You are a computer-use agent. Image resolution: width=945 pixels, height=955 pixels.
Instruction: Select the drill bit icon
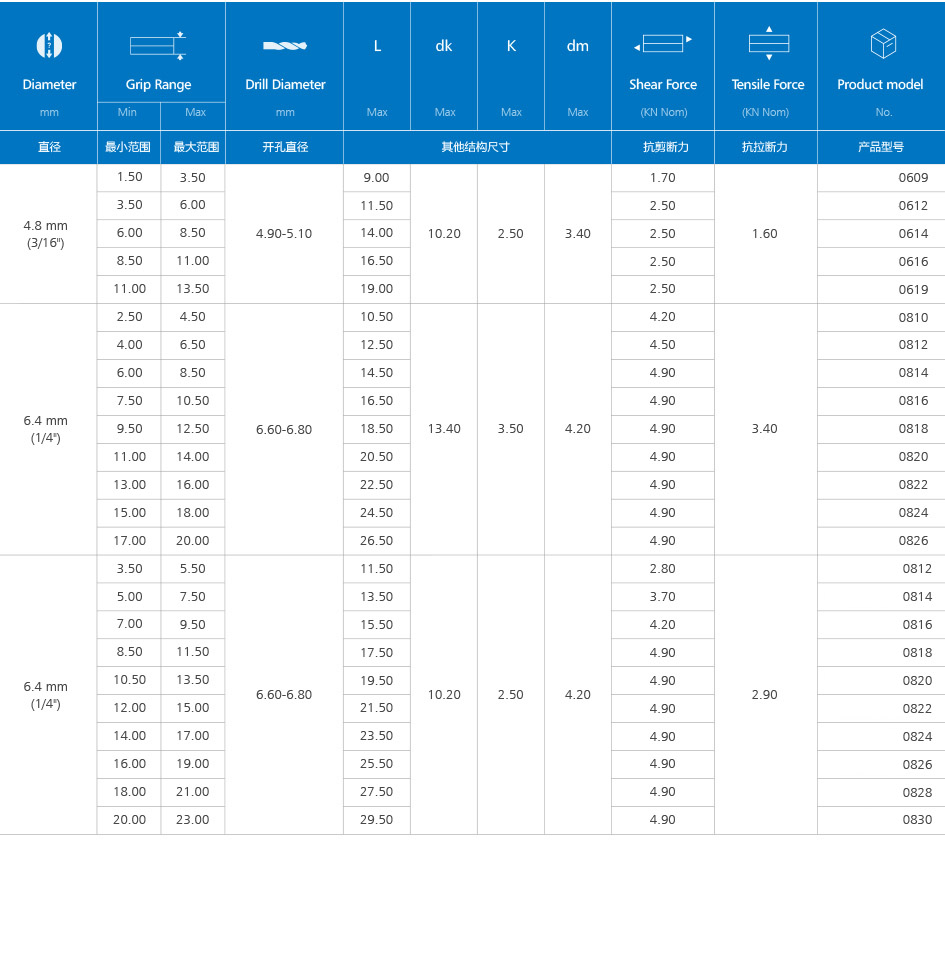285,45
